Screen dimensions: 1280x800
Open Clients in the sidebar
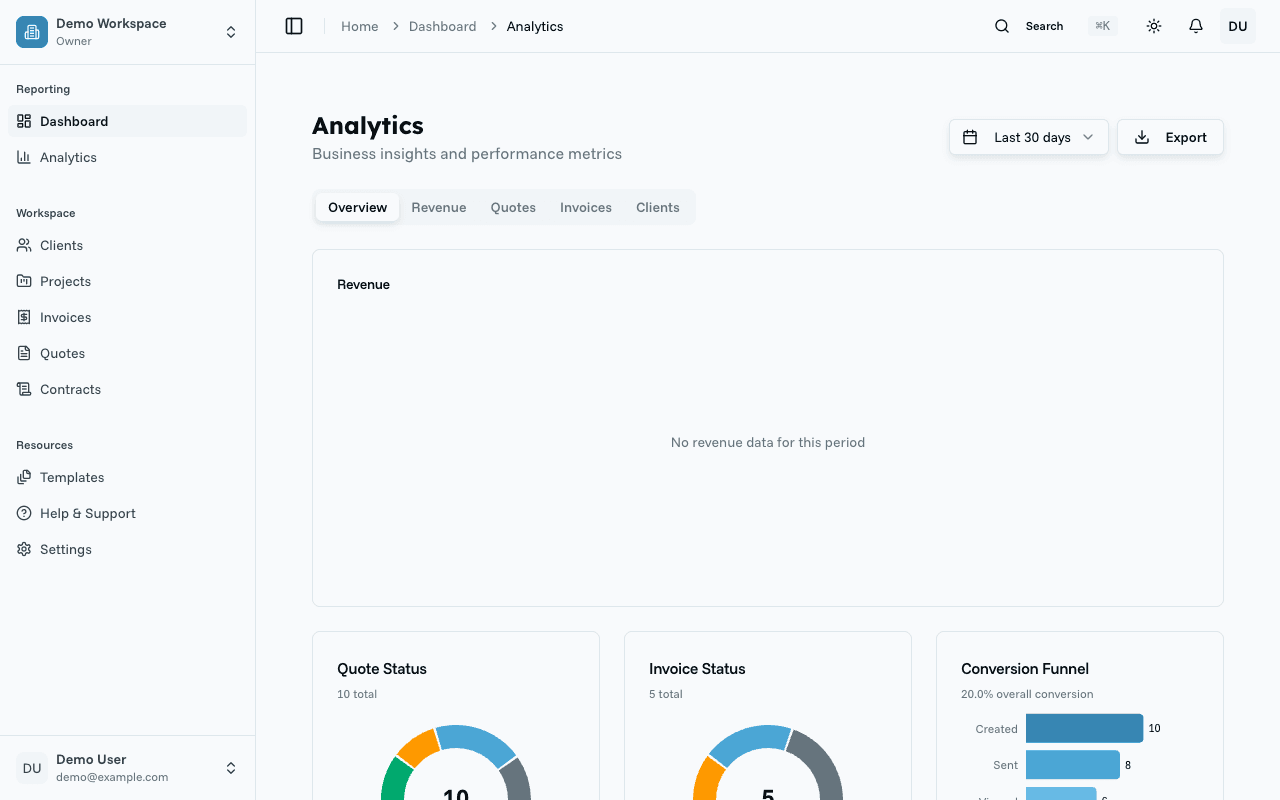128,245
